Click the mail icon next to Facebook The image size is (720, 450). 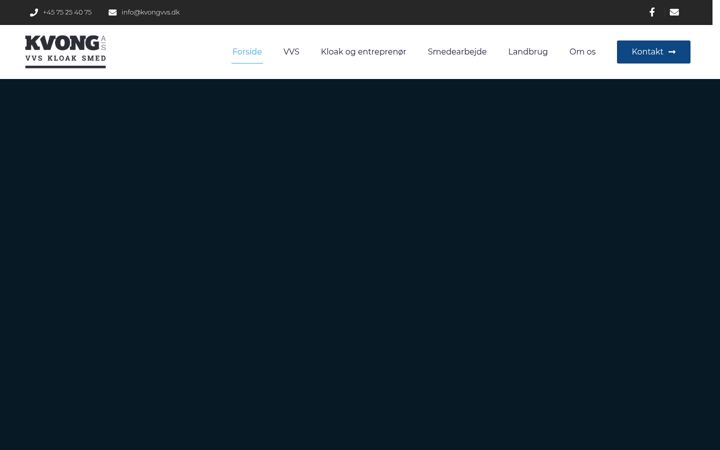tap(674, 12)
